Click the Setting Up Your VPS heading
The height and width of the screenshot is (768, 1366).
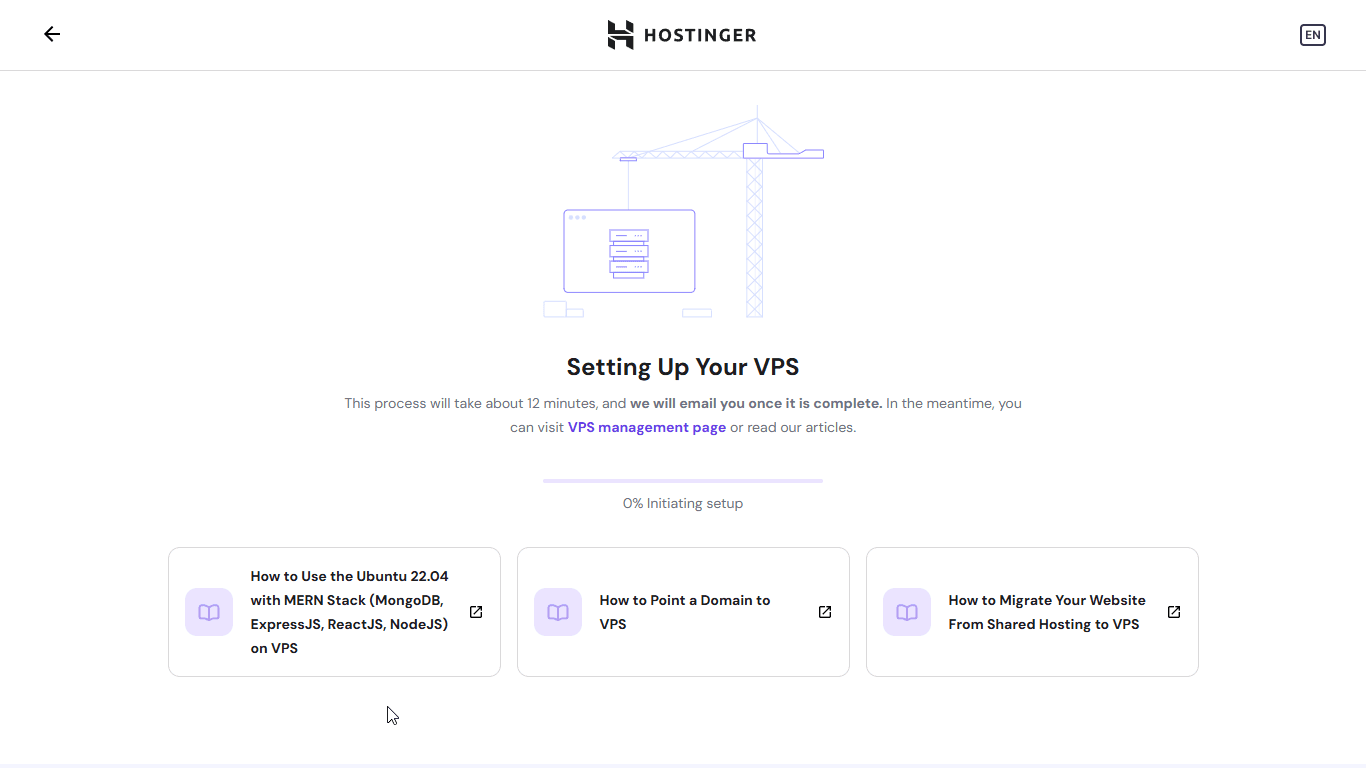coord(683,367)
